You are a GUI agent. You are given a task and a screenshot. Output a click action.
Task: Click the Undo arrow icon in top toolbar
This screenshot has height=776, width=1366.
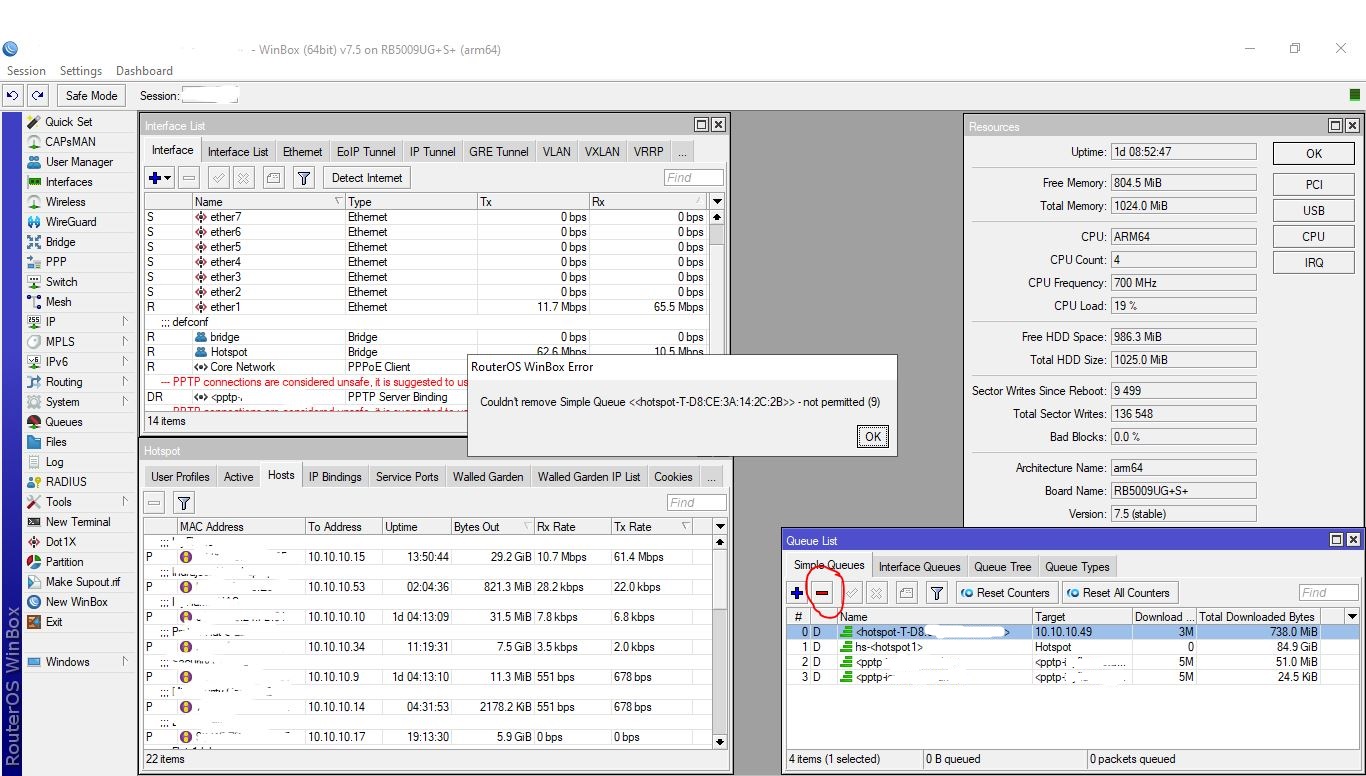[12, 96]
